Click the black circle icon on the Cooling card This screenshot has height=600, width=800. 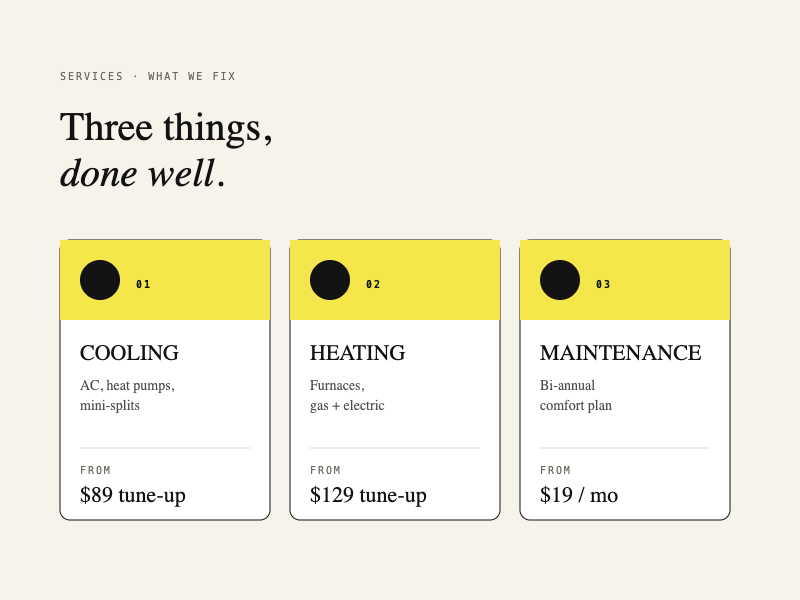tap(100, 280)
